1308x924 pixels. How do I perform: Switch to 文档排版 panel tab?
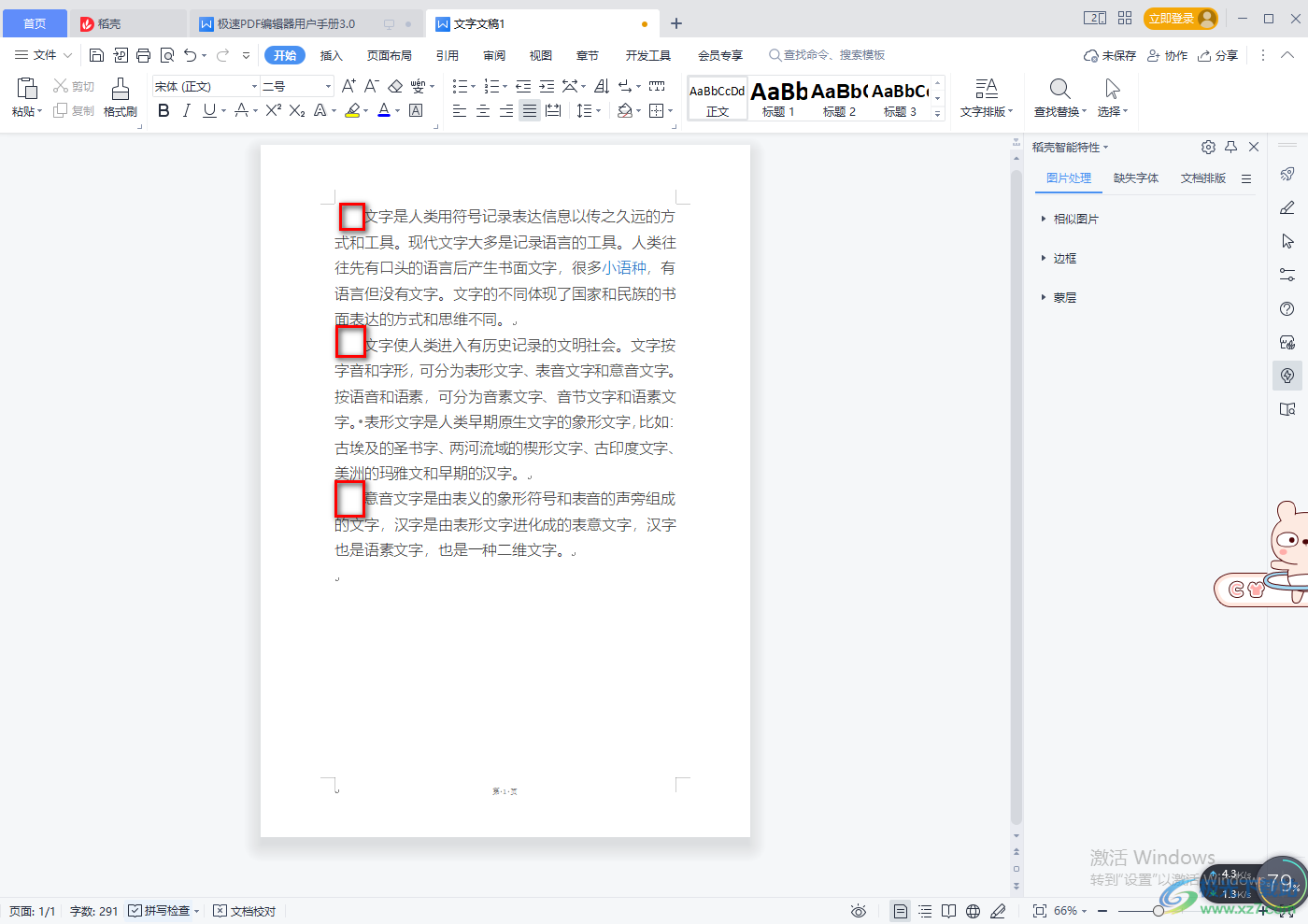1203,178
